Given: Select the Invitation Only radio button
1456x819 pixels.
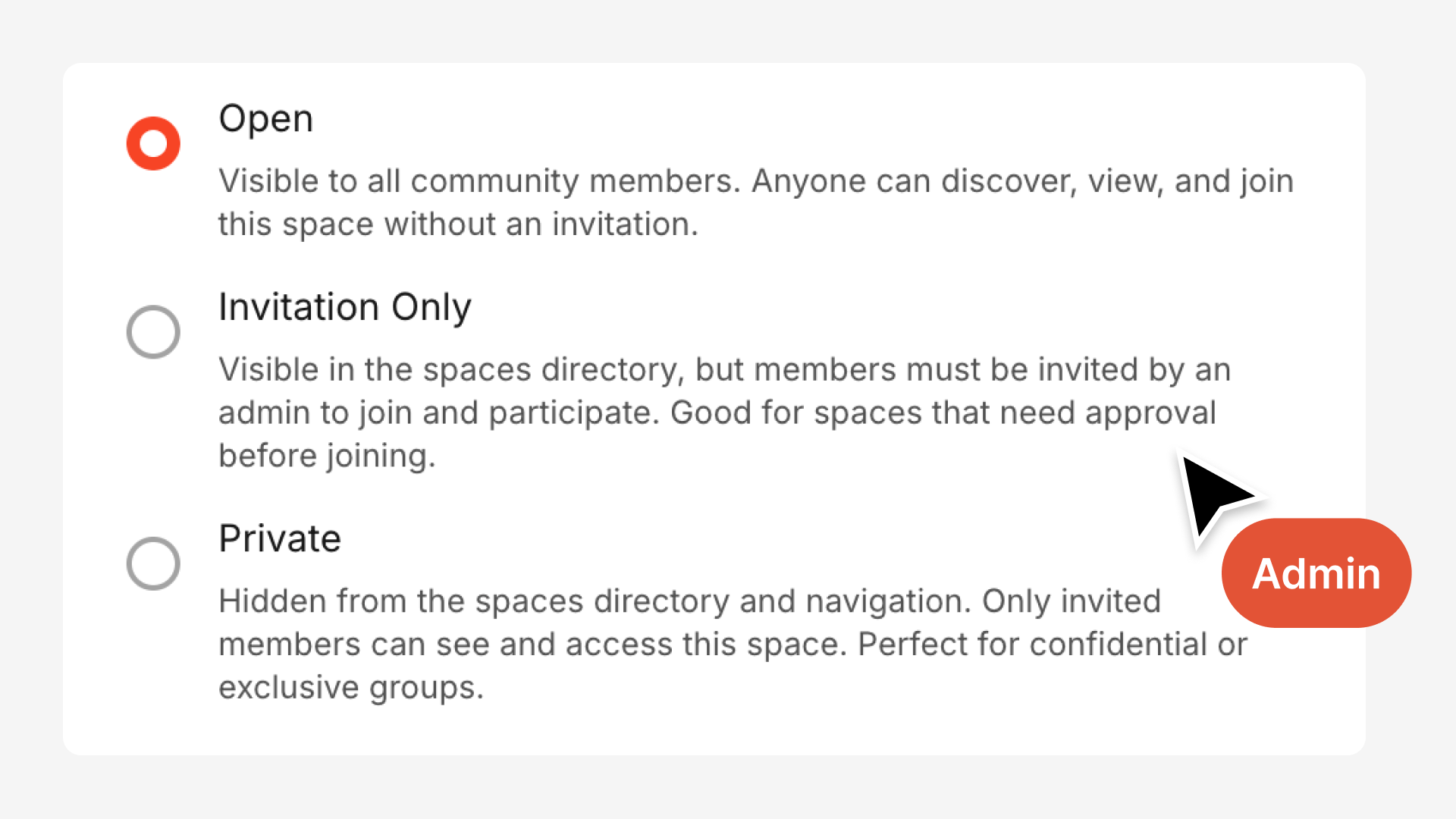Looking at the screenshot, I should pos(153,332).
